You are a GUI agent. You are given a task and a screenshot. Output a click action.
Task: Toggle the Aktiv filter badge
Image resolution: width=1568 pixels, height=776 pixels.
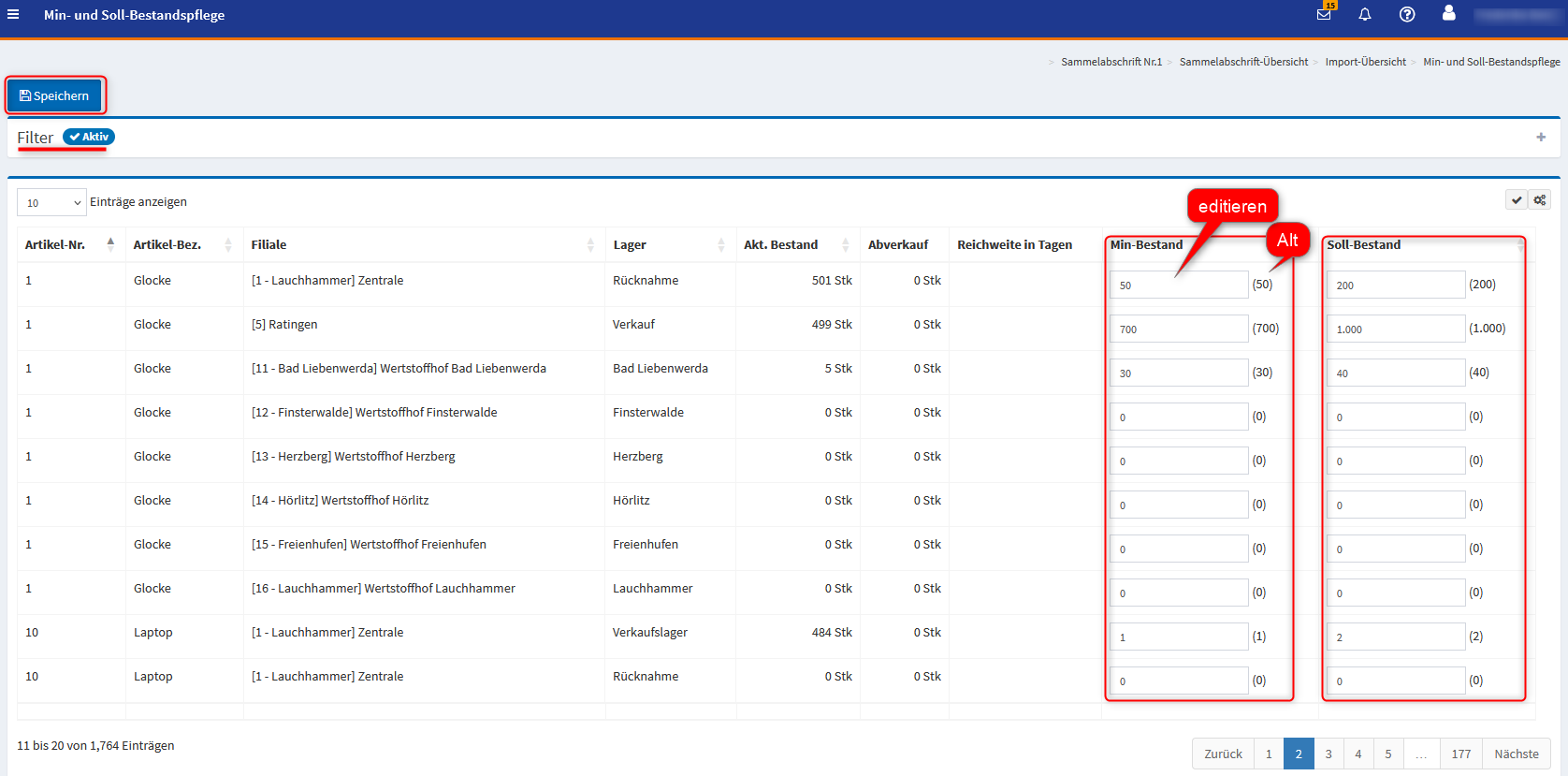[89, 137]
